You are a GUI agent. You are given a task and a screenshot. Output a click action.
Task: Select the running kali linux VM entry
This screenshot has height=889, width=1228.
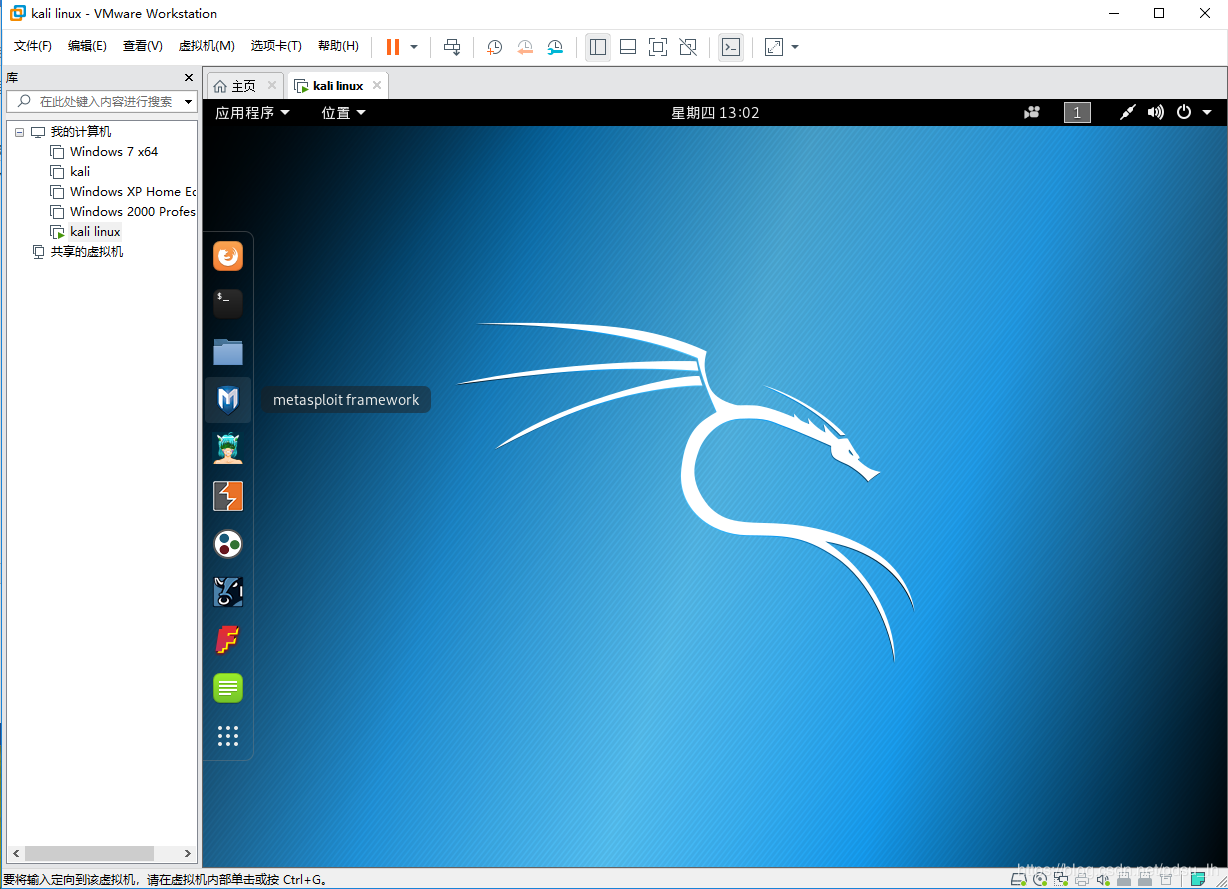[x=95, y=232]
